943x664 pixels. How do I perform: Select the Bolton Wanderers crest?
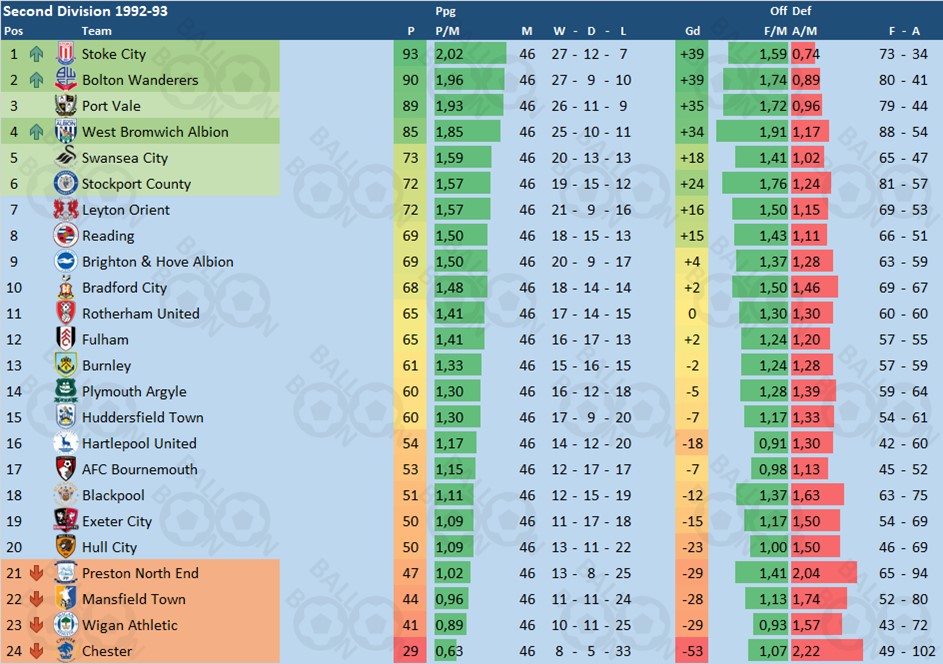[66, 79]
